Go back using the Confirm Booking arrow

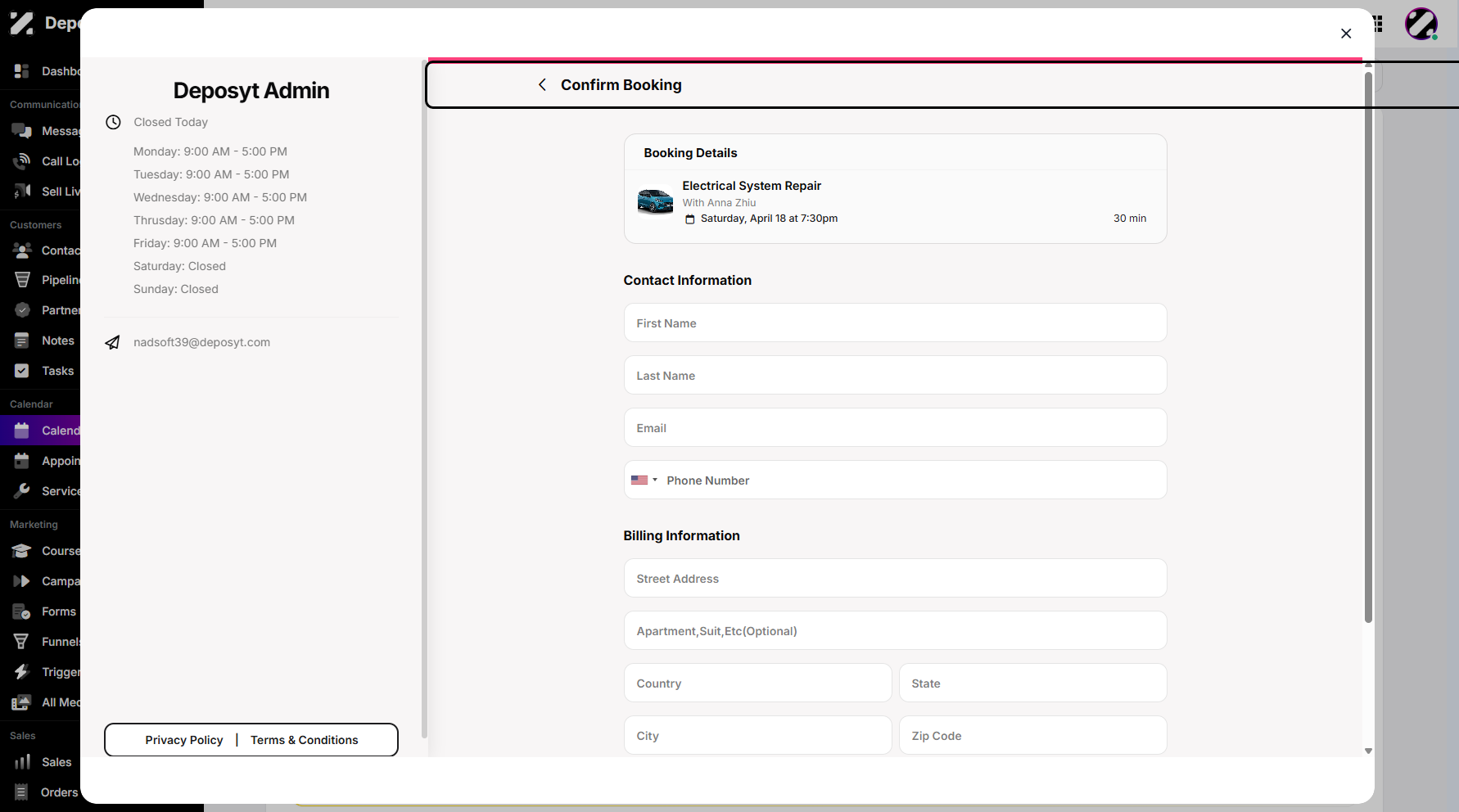tap(542, 85)
